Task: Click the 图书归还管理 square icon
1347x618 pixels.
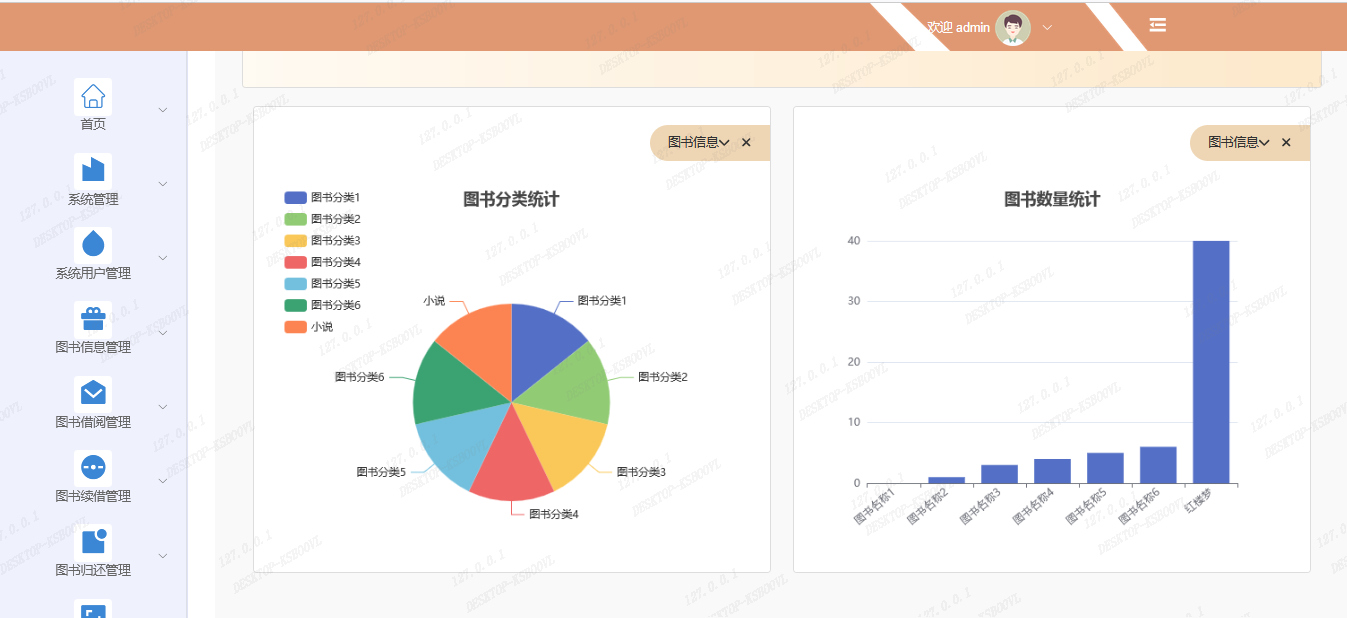Action: pos(93,541)
